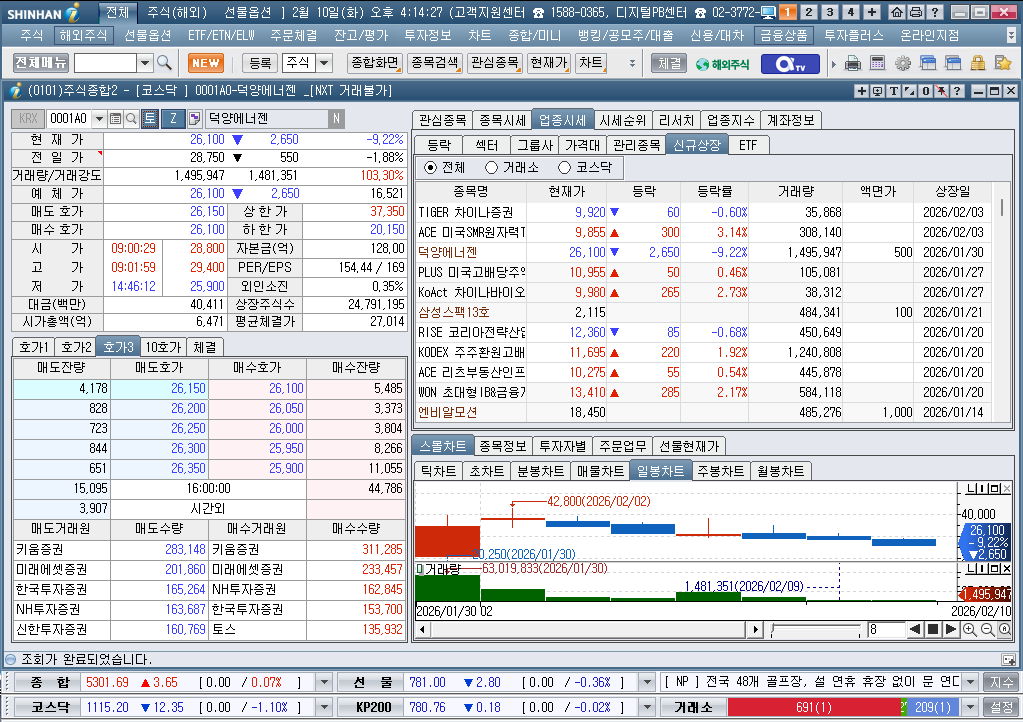Reset chart zoom with the A magnifier

[x=1005, y=629]
